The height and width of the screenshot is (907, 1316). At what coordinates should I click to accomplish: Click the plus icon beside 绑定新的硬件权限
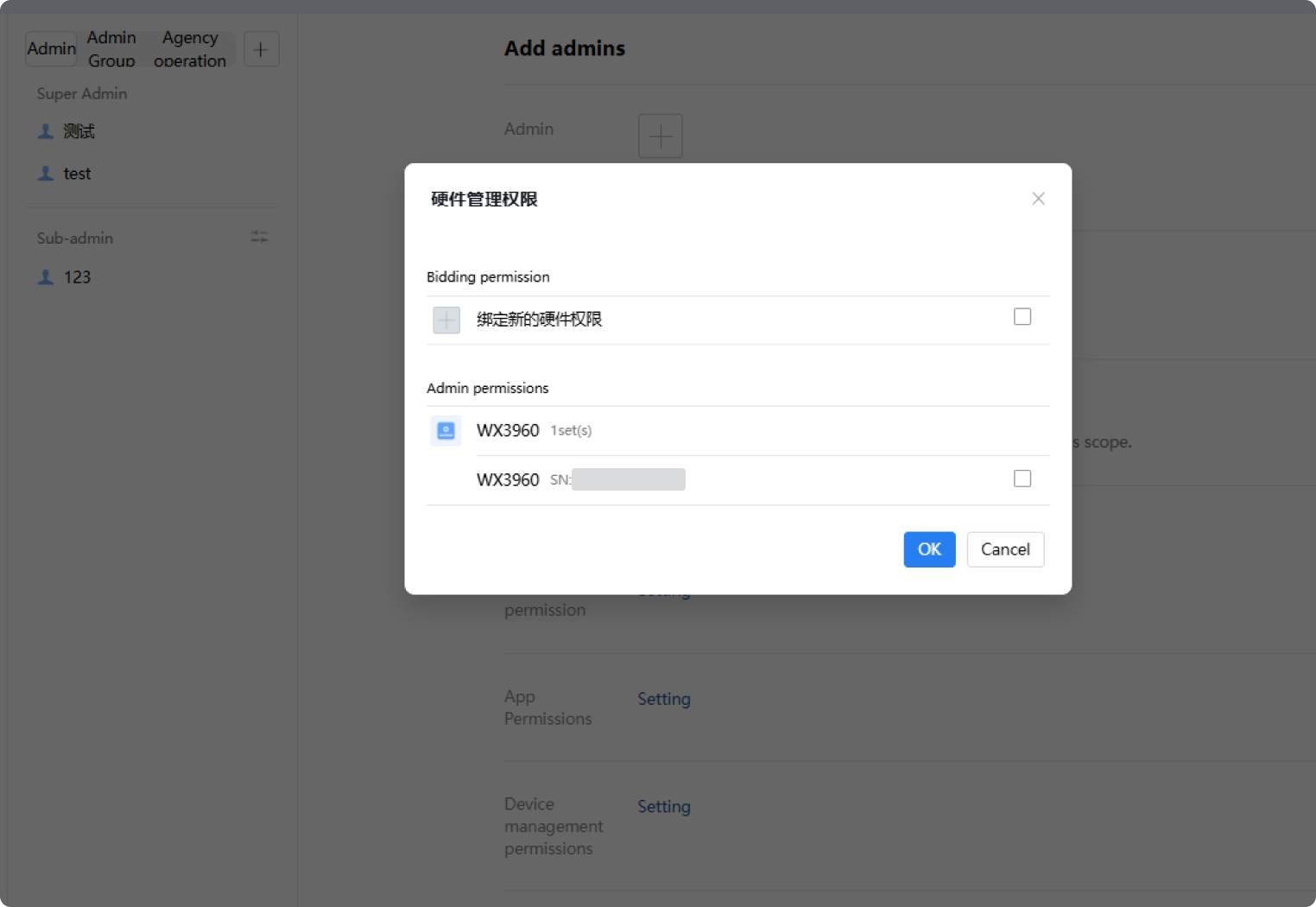[446, 320]
